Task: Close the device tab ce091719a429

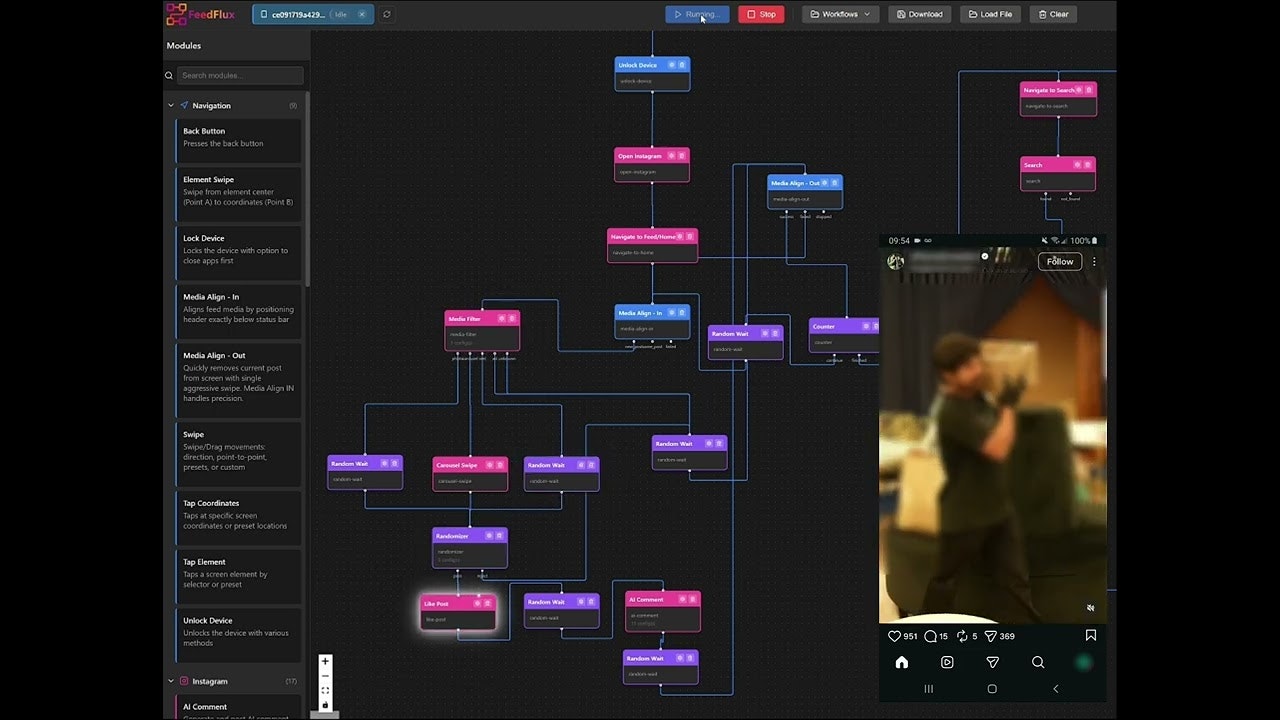Action: pyautogui.click(x=362, y=15)
